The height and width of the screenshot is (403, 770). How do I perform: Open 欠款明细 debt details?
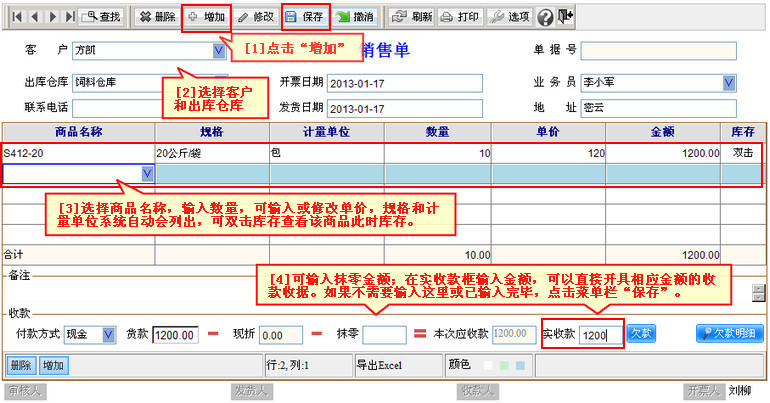[730, 333]
